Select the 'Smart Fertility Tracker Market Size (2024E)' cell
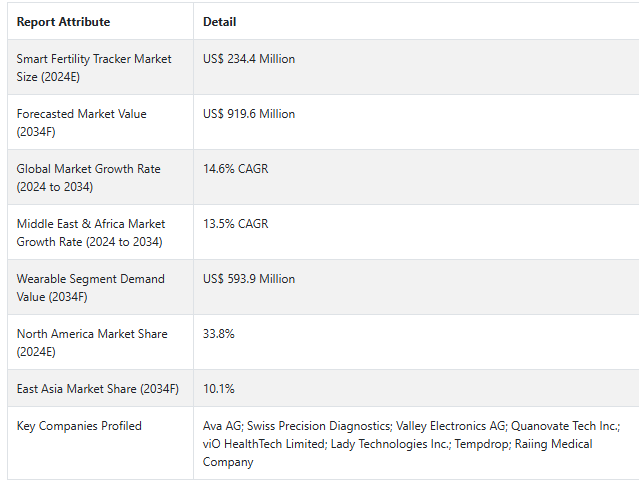This screenshot has height=484, width=639. tap(94, 68)
